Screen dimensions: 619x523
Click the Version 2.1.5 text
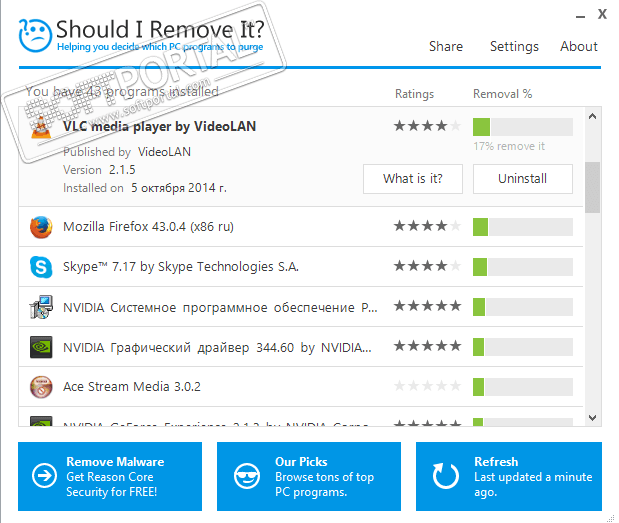pyautogui.click(x=99, y=170)
